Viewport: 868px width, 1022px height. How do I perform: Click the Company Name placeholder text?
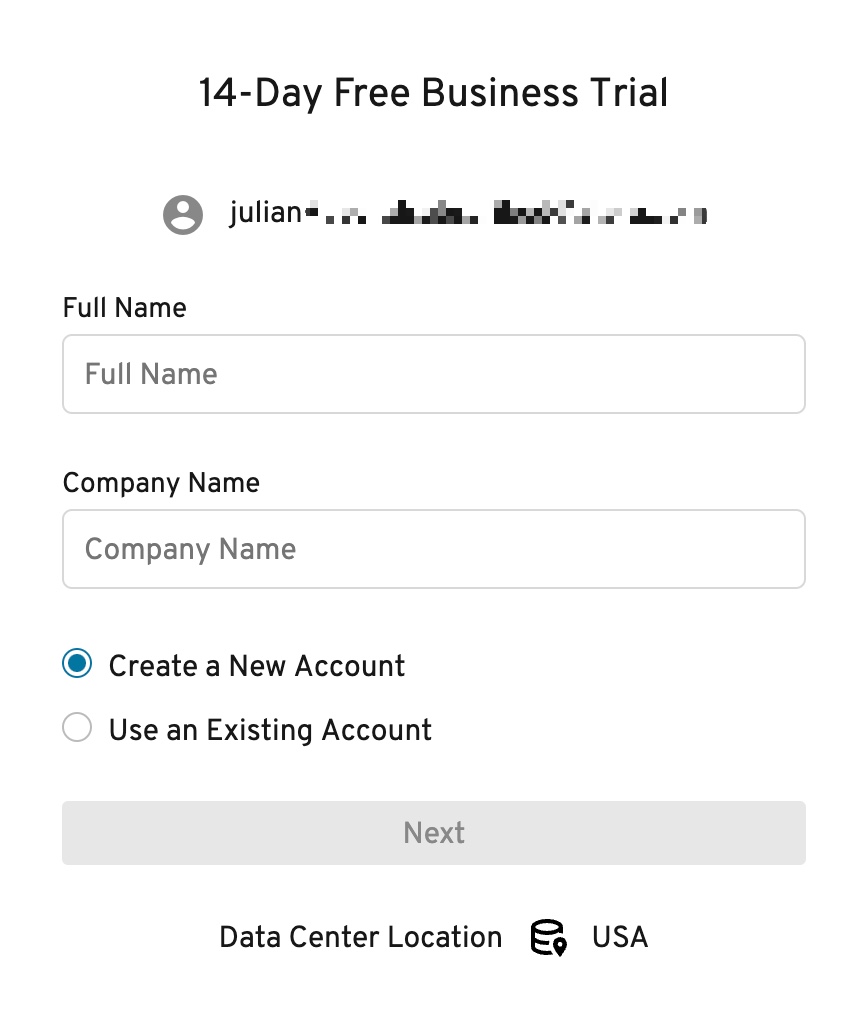(x=190, y=549)
